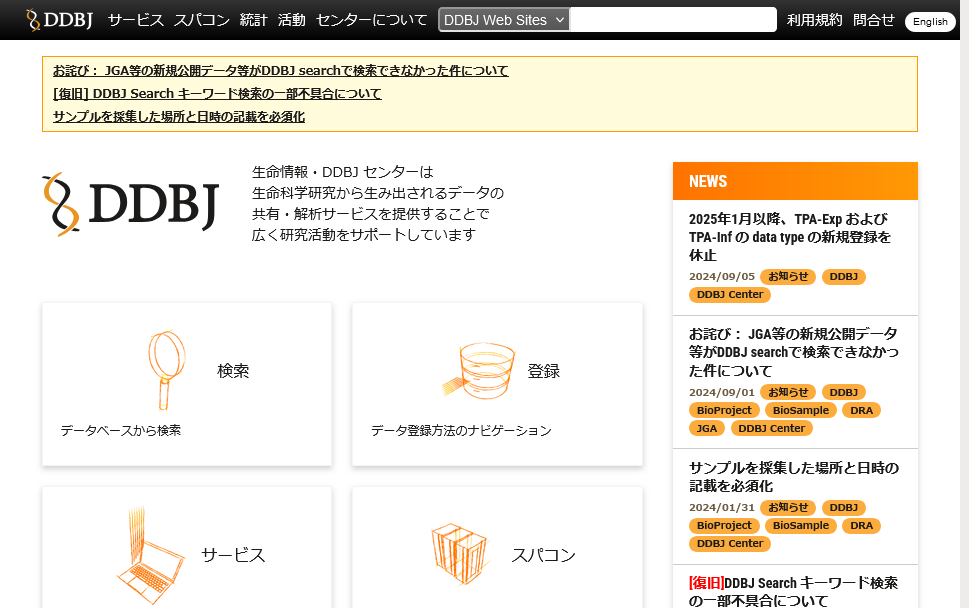Open the サービス menu

click(136, 19)
